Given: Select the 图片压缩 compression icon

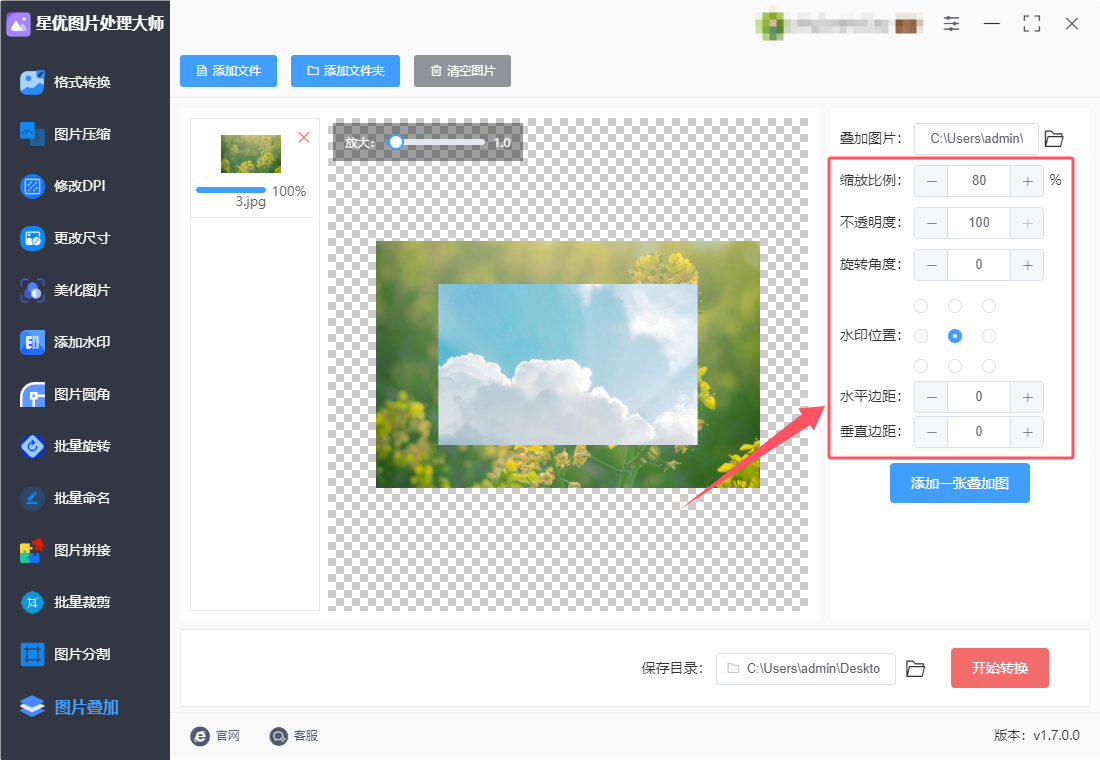Looking at the screenshot, I should tap(32, 134).
